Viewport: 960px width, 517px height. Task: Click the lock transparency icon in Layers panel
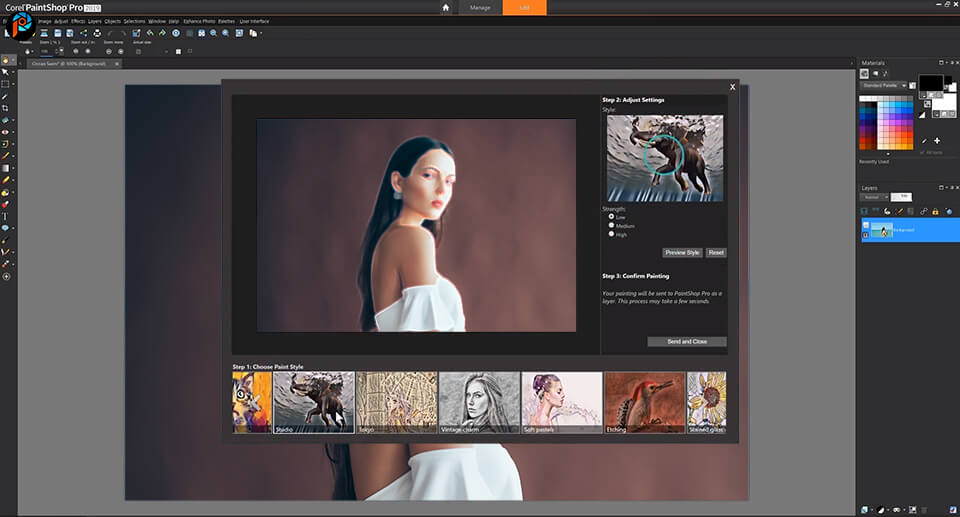pyautogui.click(x=935, y=211)
